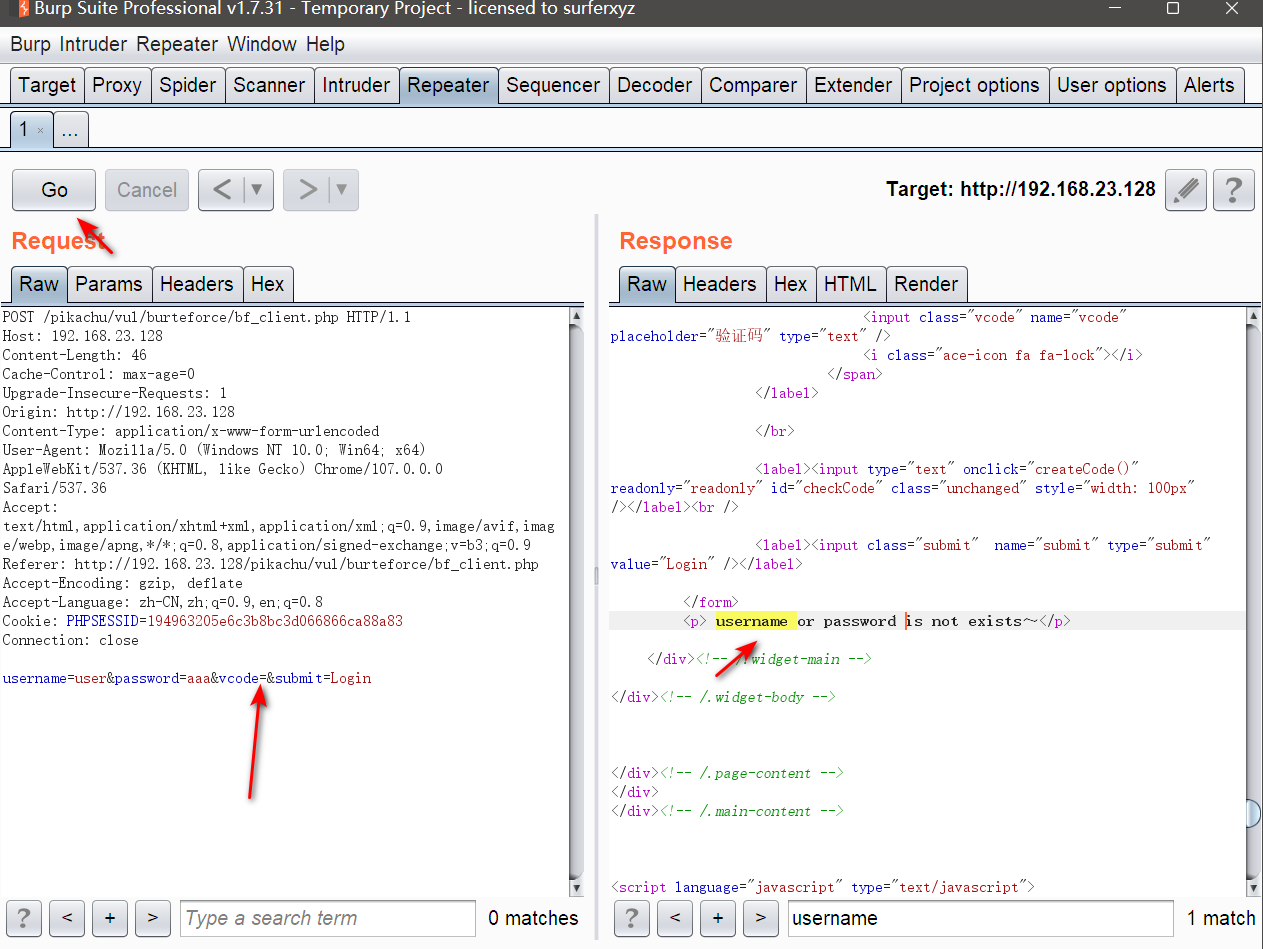Switch response view to Render tab
Screen dimensions: 1263x949
pyautogui.click(x=925, y=284)
